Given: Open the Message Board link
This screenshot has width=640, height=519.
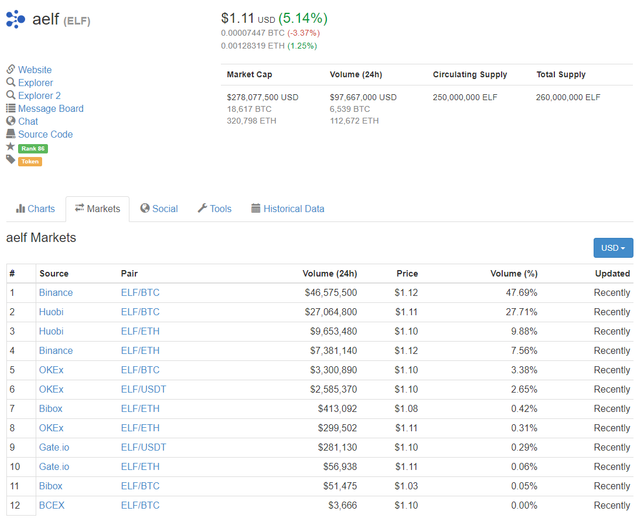Looking at the screenshot, I should [51, 109].
